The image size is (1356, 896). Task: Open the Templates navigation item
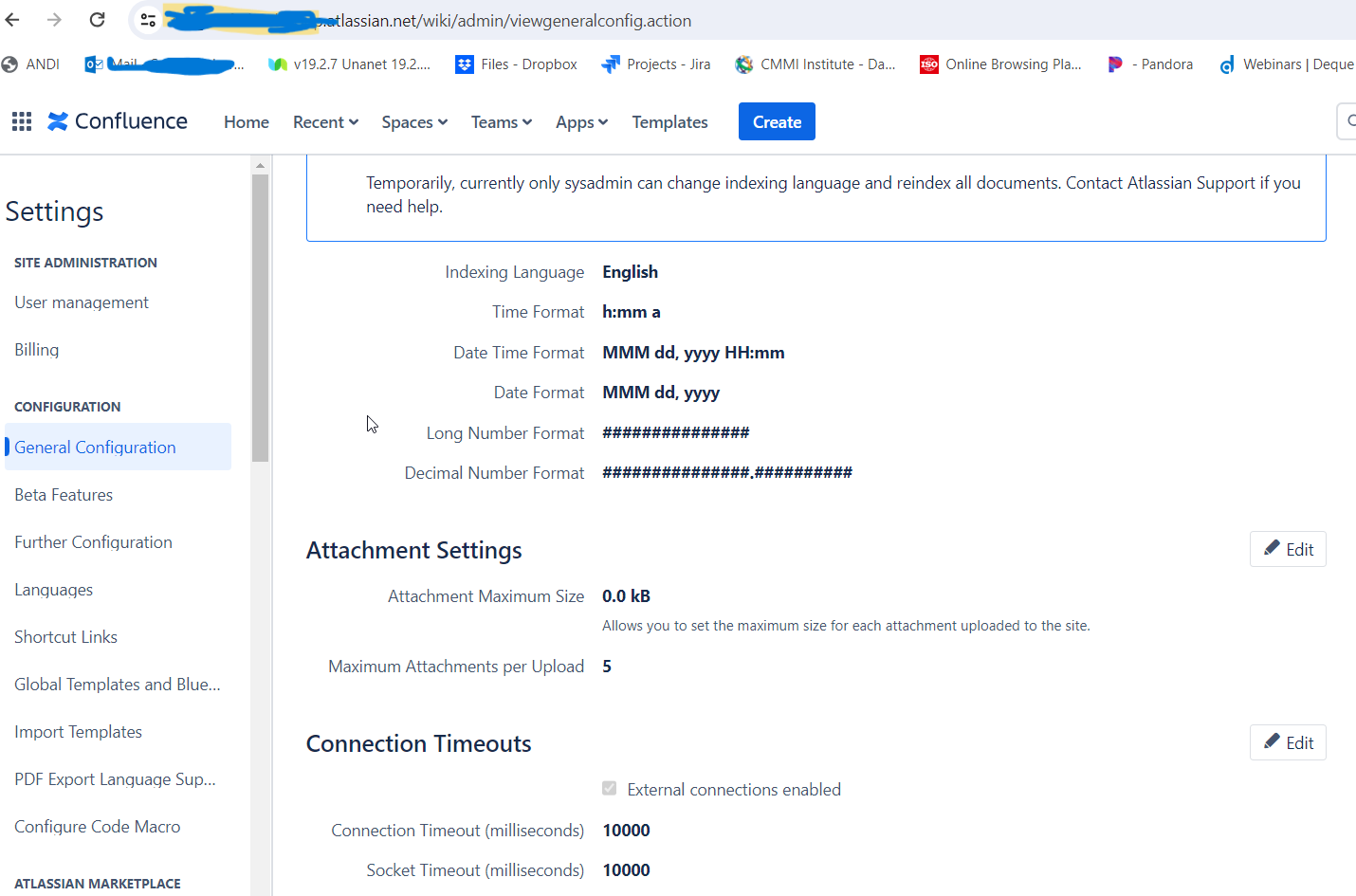tap(669, 122)
